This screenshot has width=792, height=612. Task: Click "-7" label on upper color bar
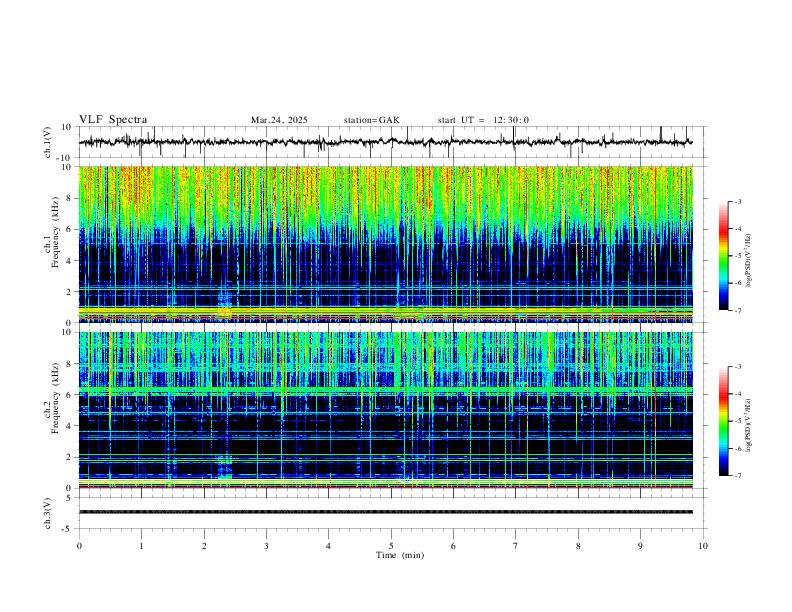tap(738, 310)
